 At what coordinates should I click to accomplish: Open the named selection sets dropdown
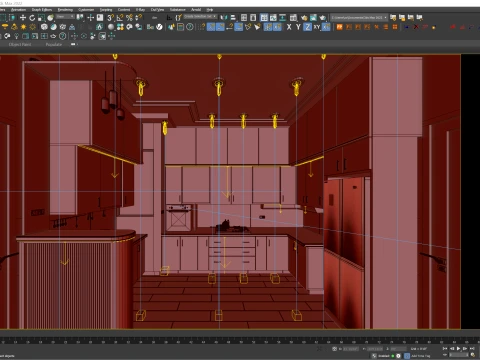[x=200, y=17]
